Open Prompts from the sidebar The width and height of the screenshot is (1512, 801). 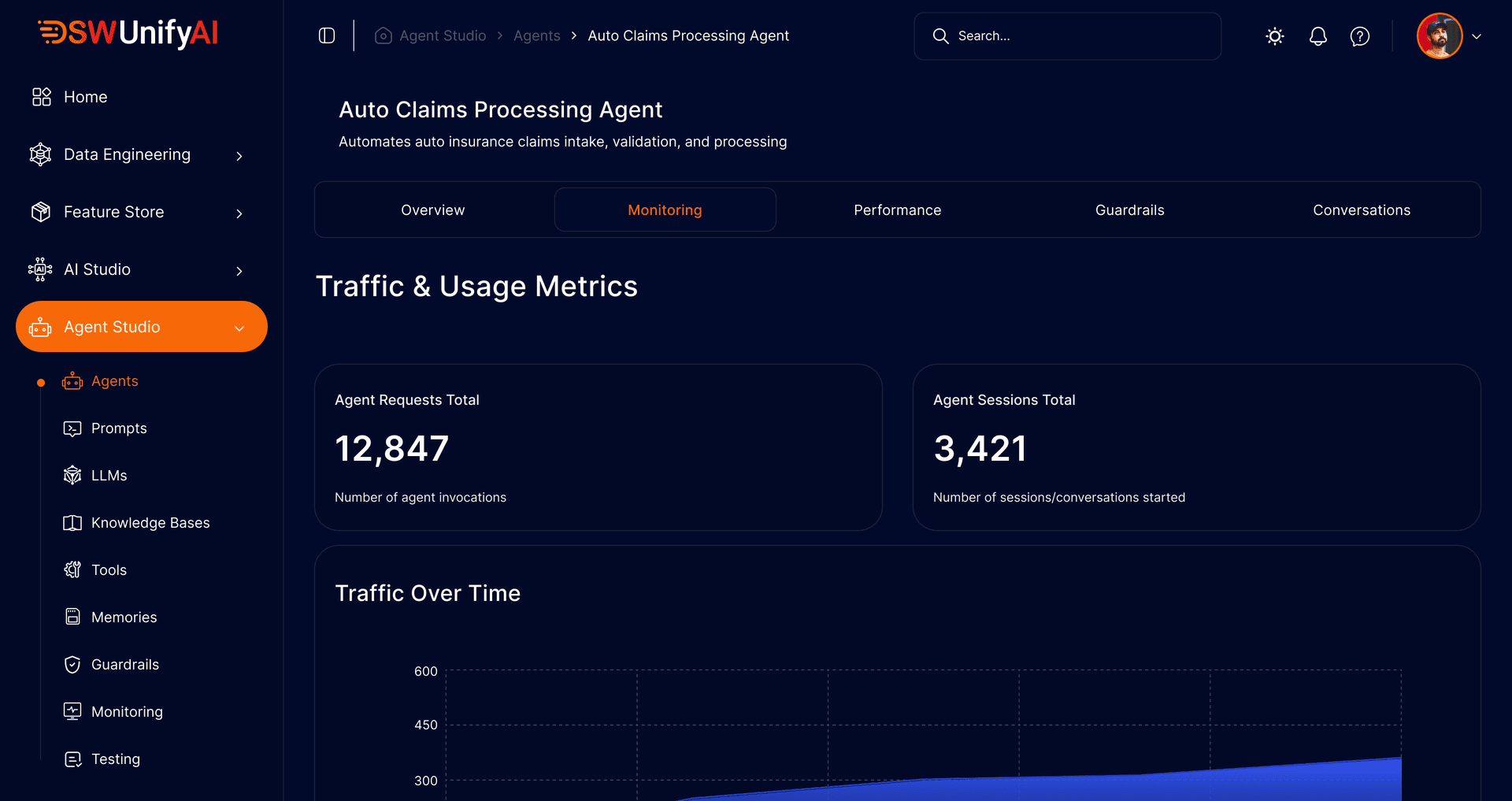point(118,428)
